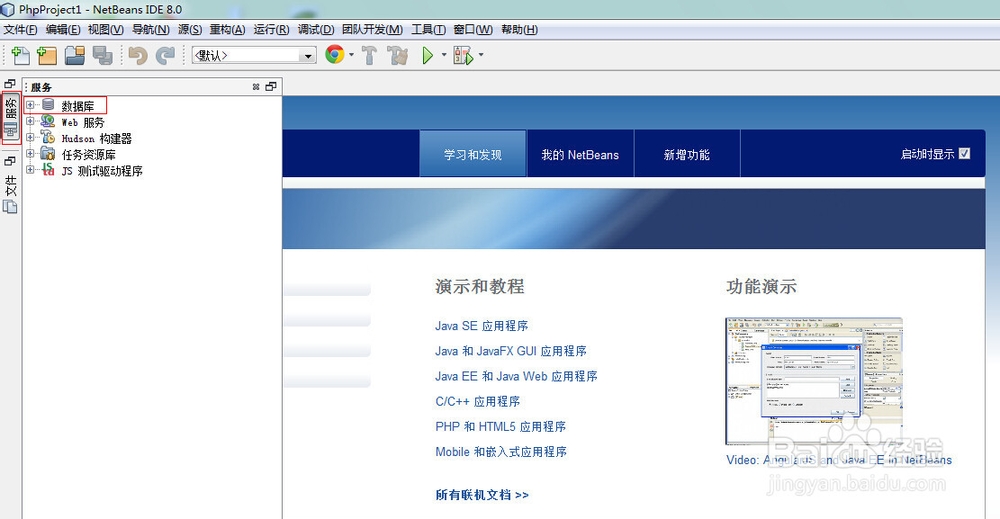Open the 运行(R) menu
The image size is (1000, 519).
point(271,29)
